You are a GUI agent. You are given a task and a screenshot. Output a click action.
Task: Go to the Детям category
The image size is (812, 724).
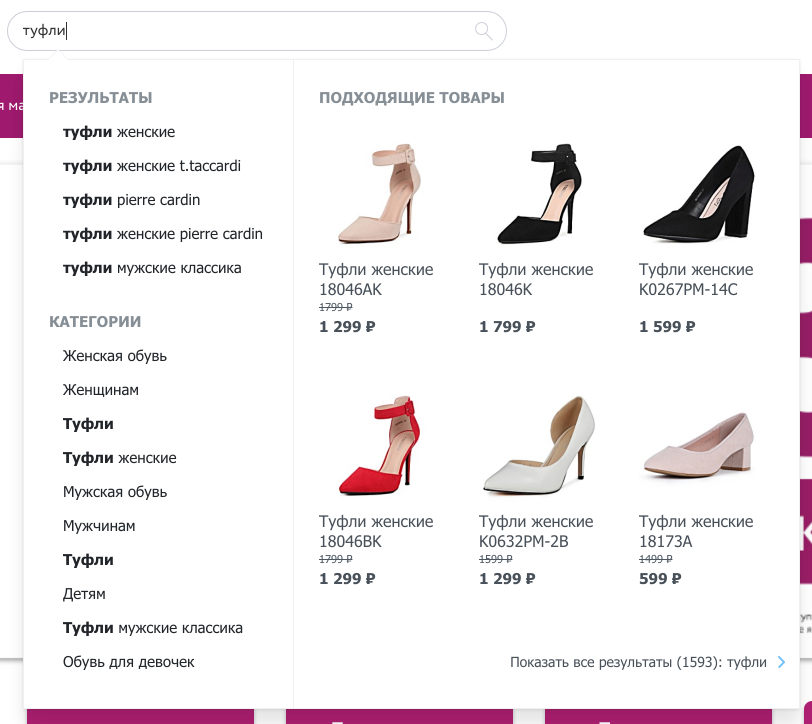click(84, 594)
